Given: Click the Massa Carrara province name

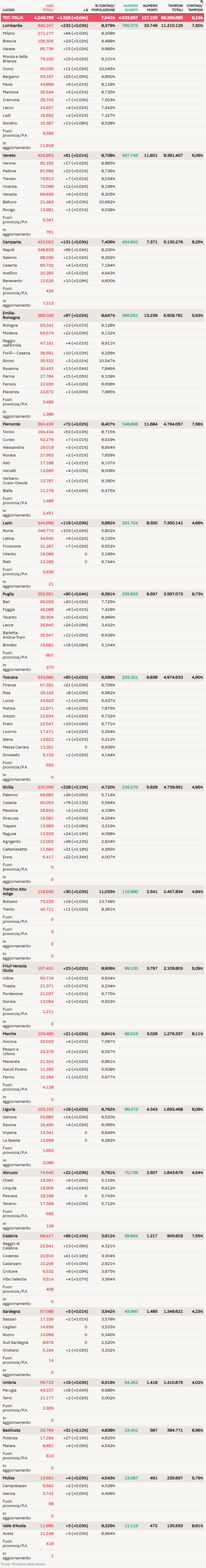Looking at the screenshot, I should click(16, 747).
